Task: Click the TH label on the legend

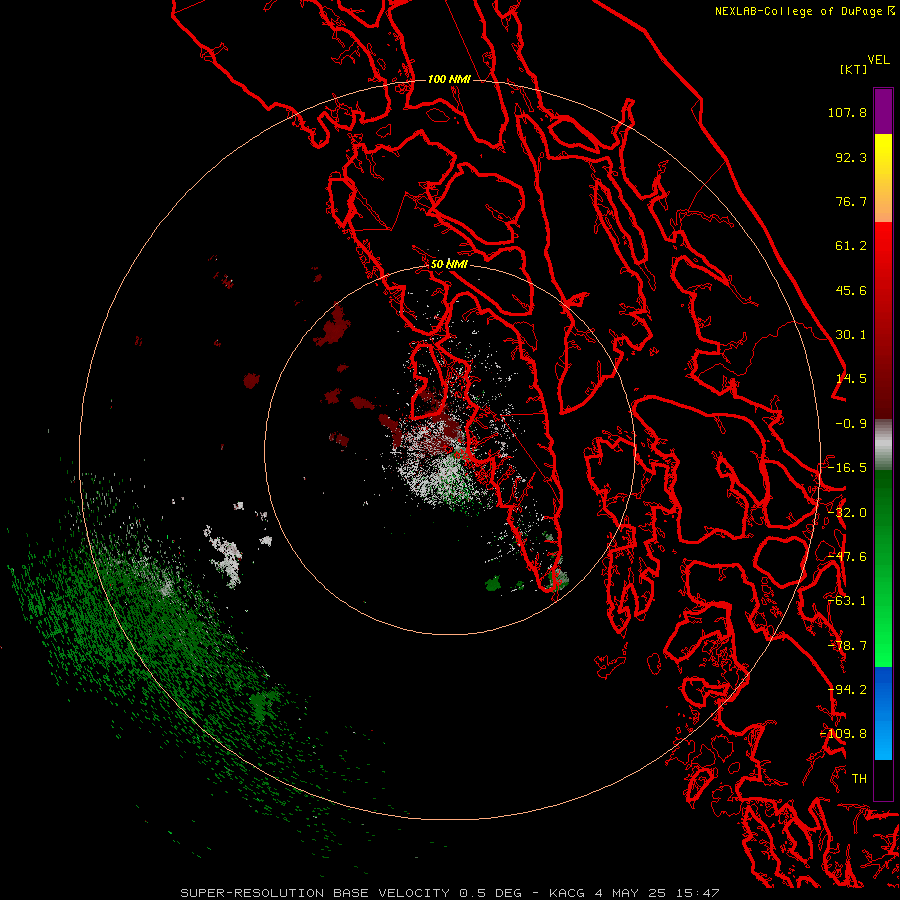Action: (859, 779)
